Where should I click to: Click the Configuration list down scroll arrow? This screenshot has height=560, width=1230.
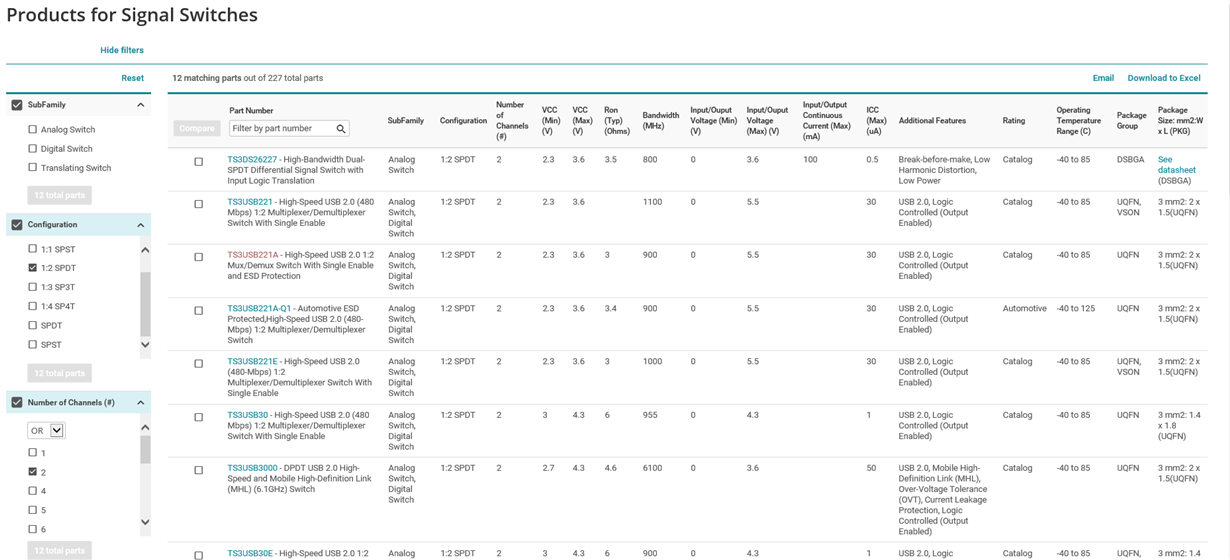click(145, 345)
